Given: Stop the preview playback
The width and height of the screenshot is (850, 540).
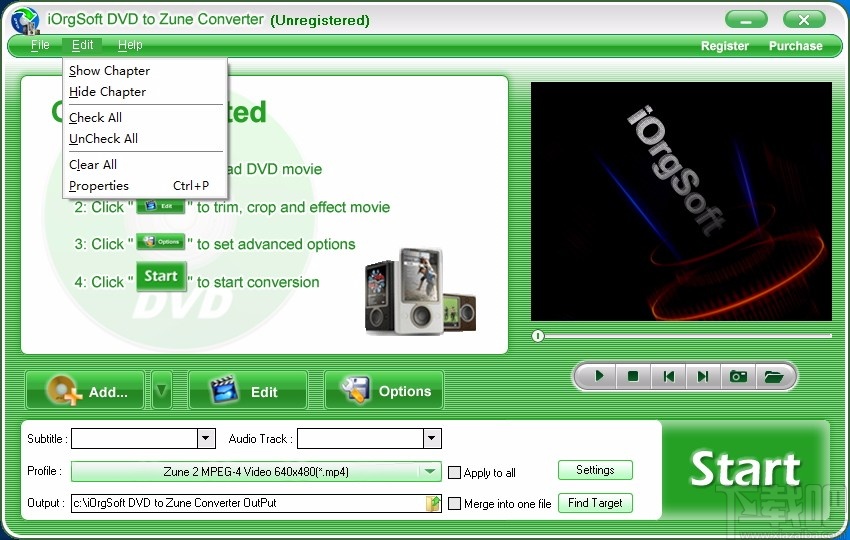Looking at the screenshot, I should pyautogui.click(x=633, y=376).
